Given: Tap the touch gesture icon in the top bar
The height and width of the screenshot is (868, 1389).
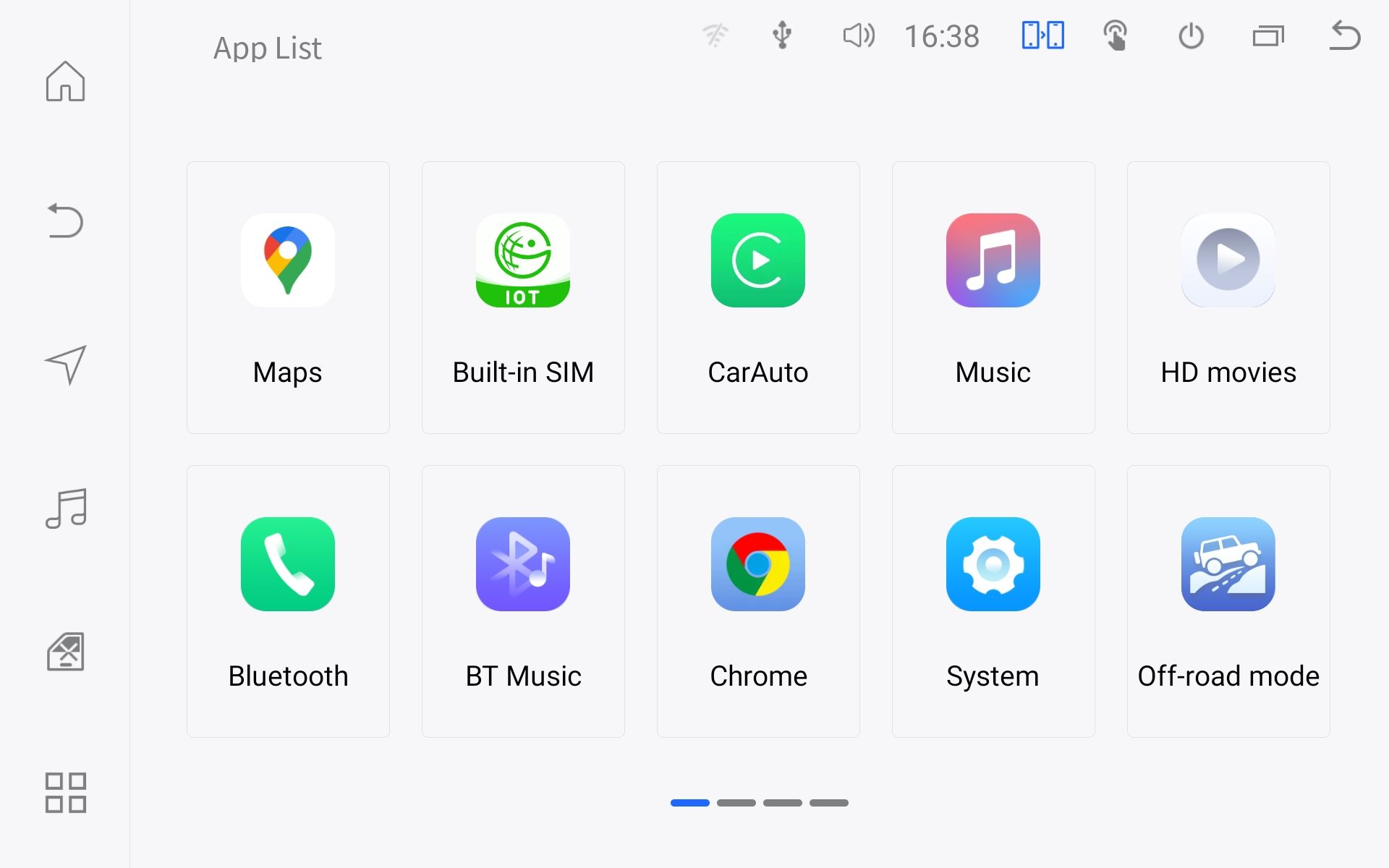Looking at the screenshot, I should (1116, 35).
